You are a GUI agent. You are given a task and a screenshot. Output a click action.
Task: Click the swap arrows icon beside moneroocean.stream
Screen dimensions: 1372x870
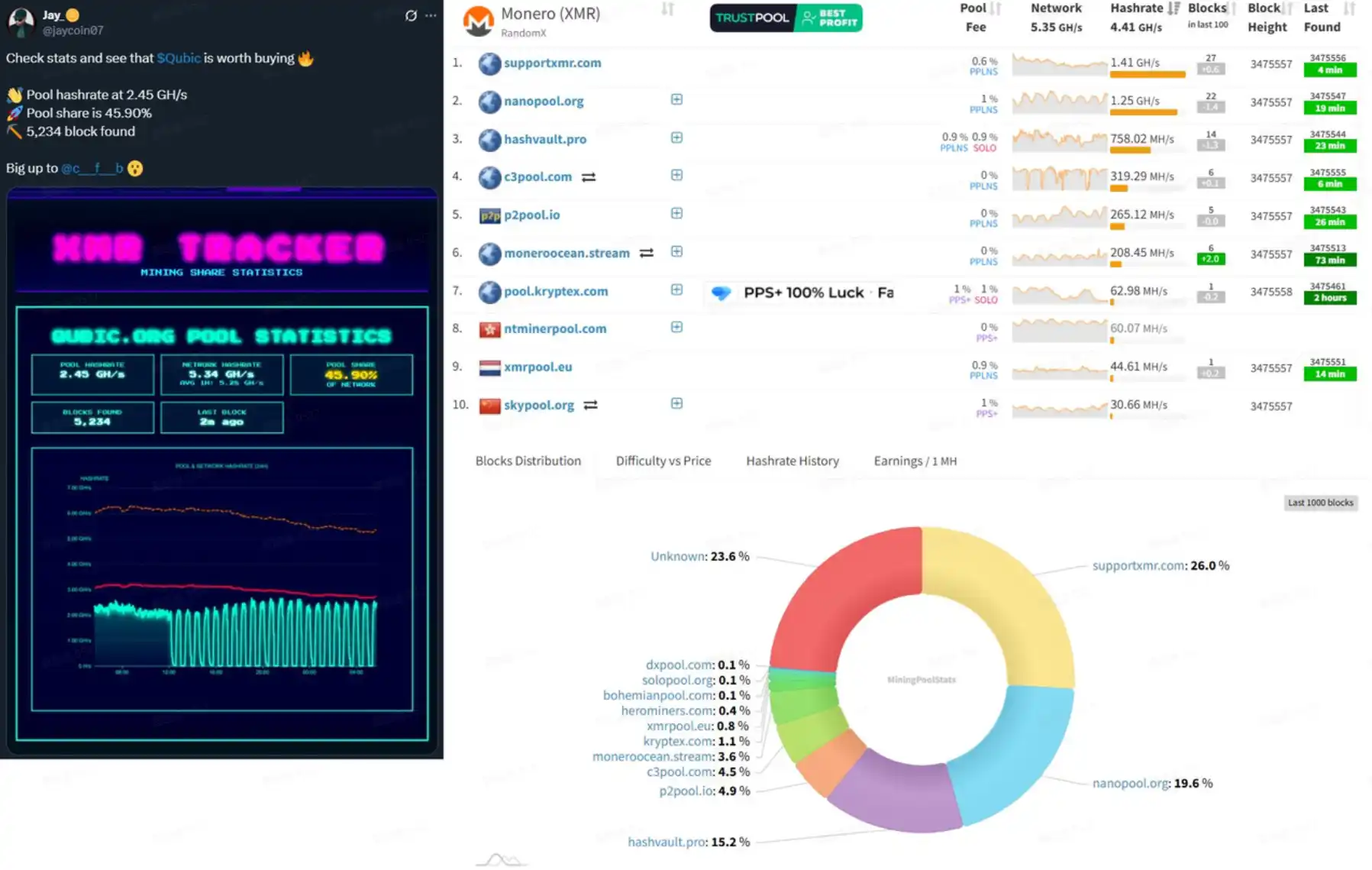click(646, 253)
